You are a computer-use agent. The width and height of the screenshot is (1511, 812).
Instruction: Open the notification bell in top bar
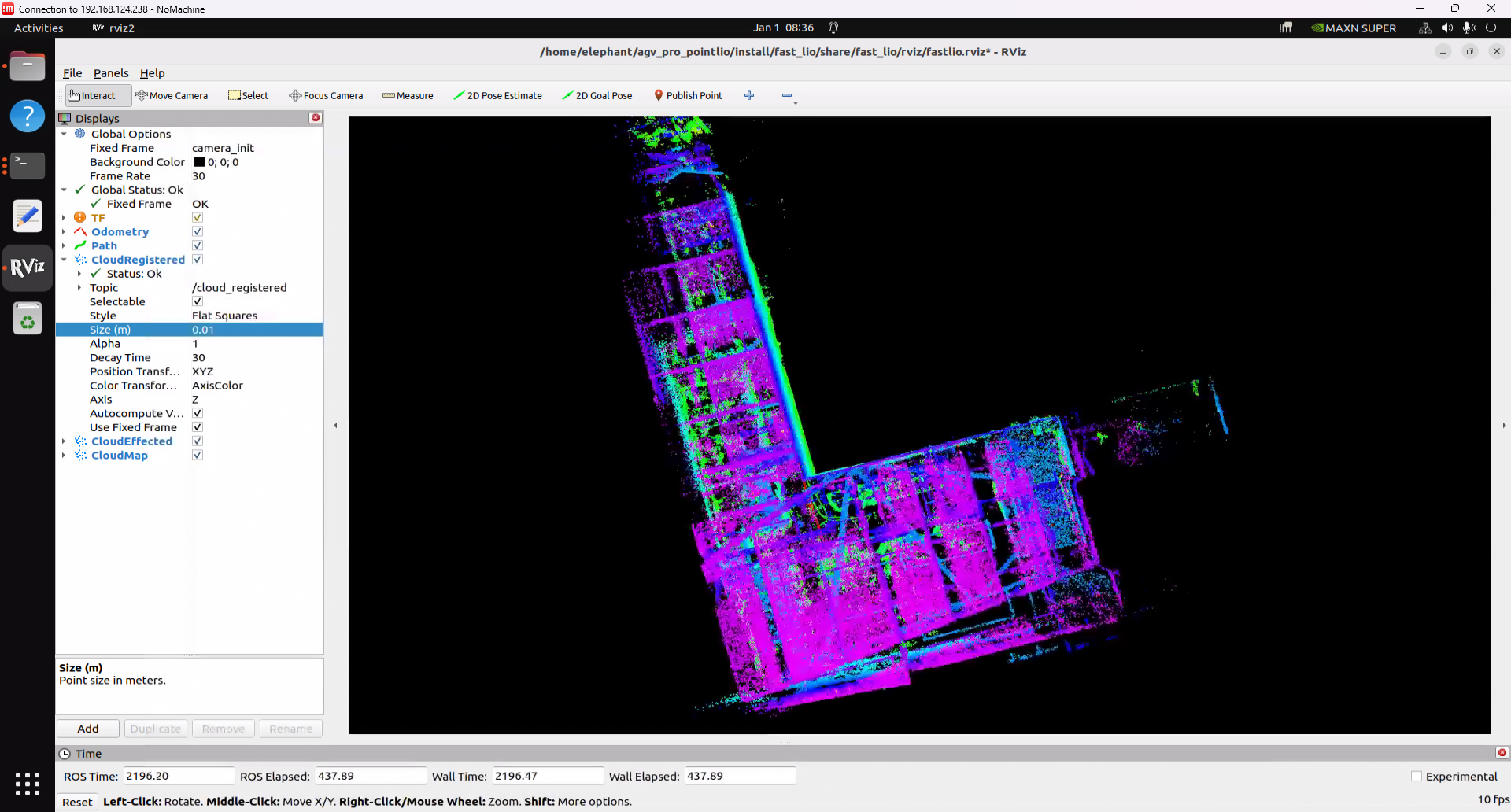click(x=833, y=28)
